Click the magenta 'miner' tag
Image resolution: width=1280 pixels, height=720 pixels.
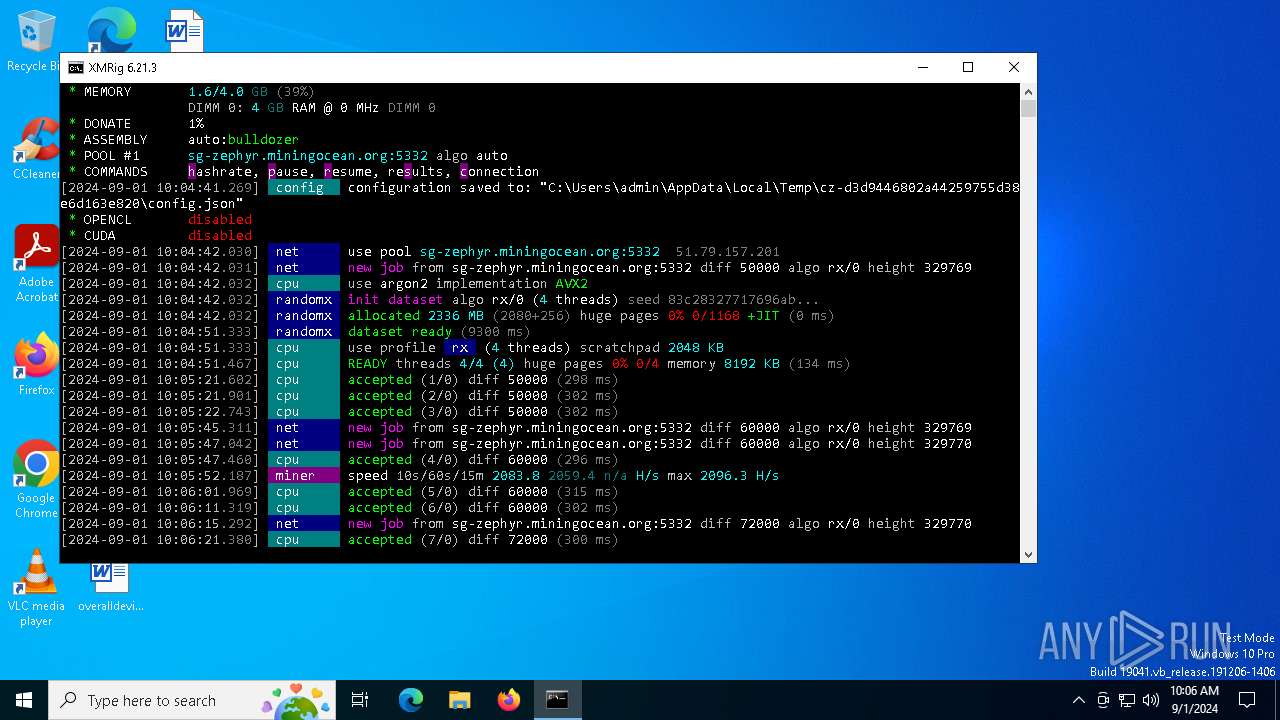click(x=303, y=476)
